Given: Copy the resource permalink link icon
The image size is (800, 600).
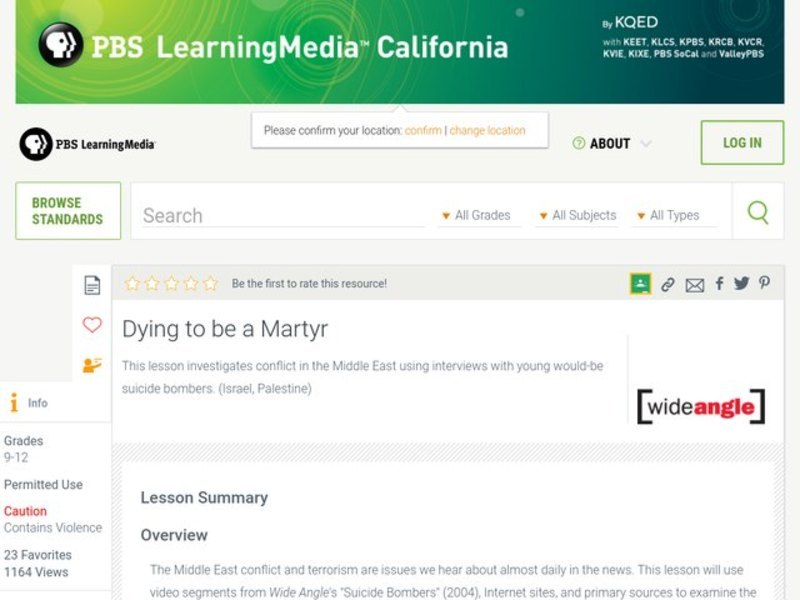Looking at the screenshot, I should (671, 284).
